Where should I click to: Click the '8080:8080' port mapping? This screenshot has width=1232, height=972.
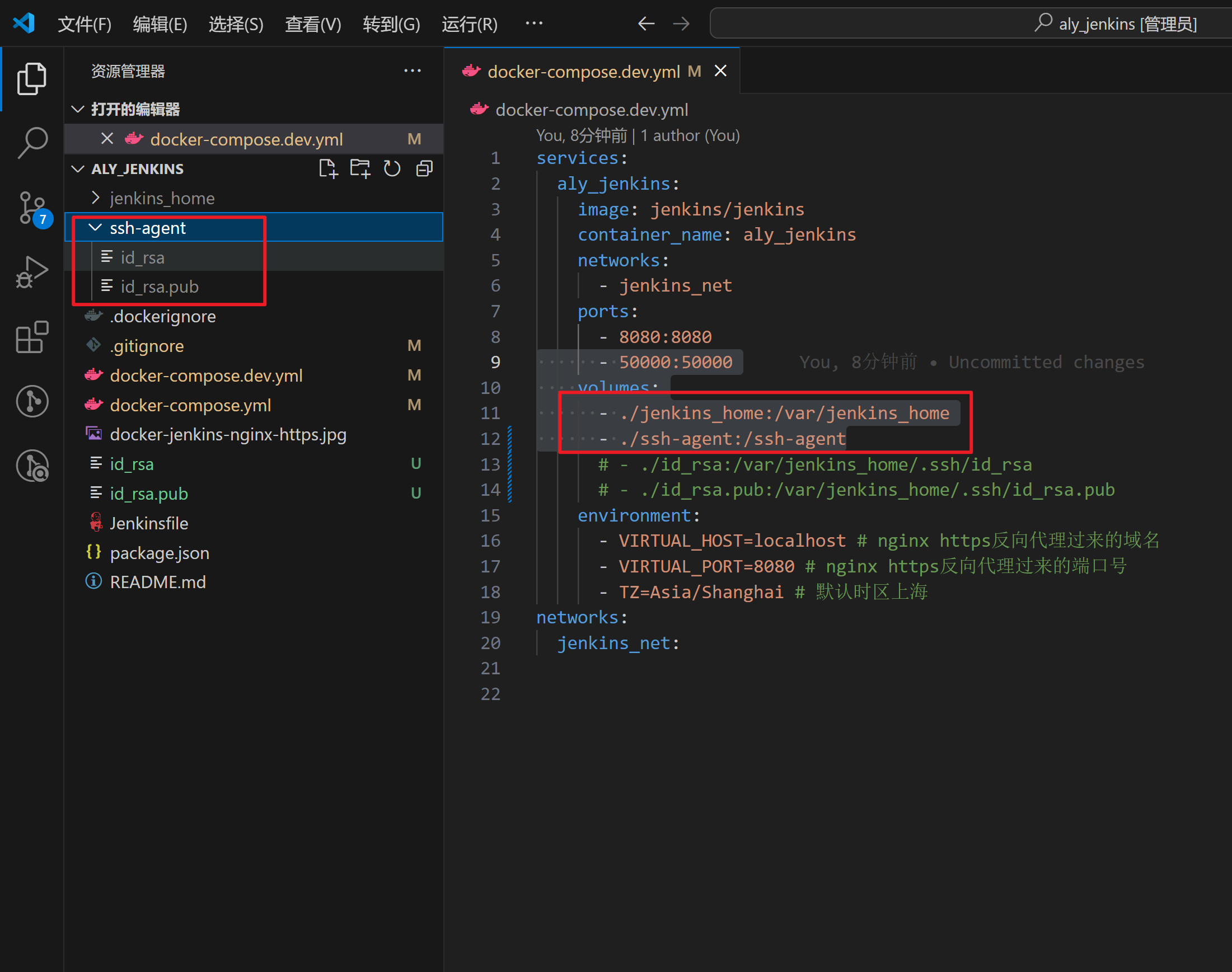(665, 337)
